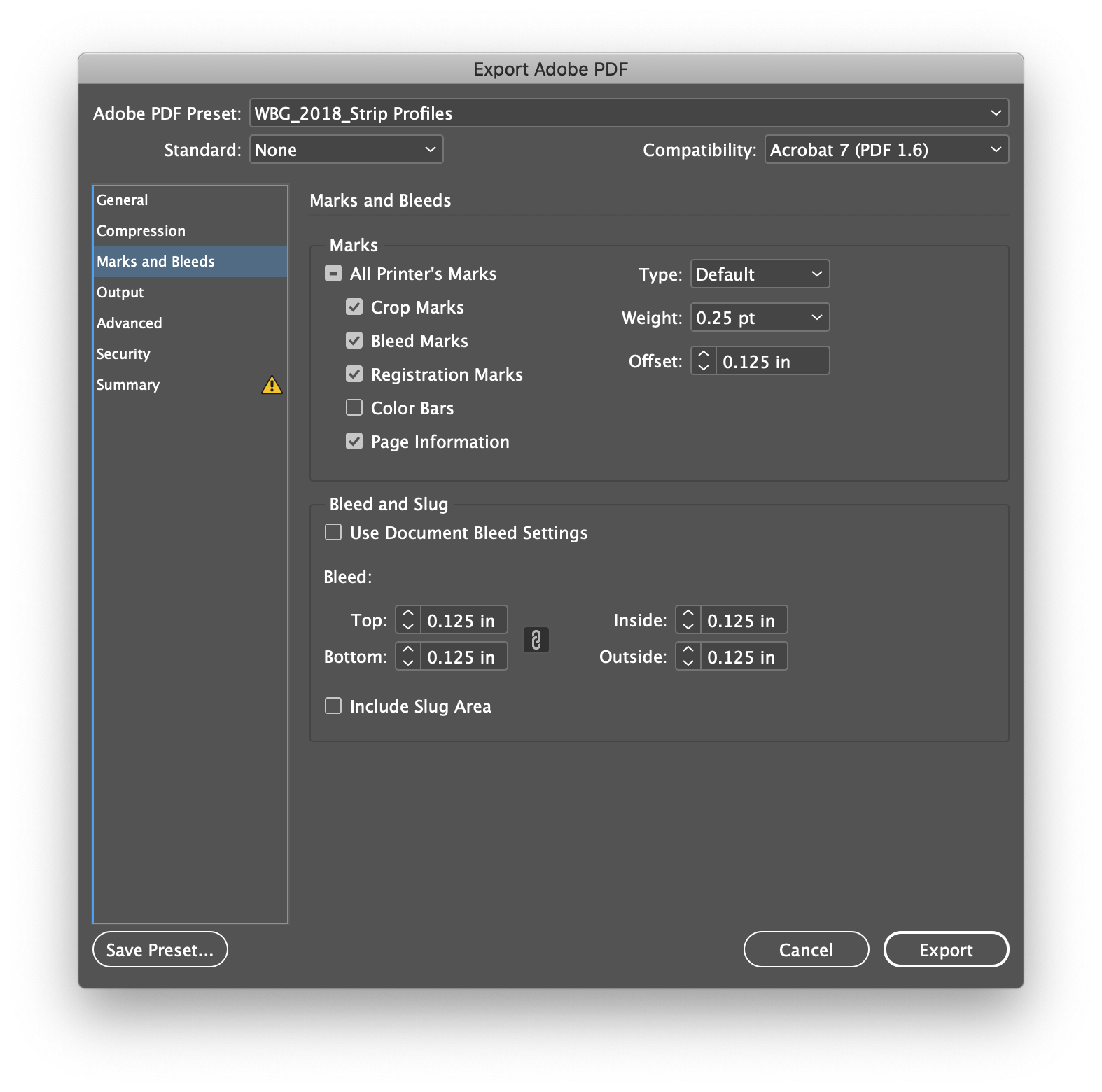Viewport: 1102px width, 1092px height.
Task: Go to the Security section
Action: tap(190, 354)
